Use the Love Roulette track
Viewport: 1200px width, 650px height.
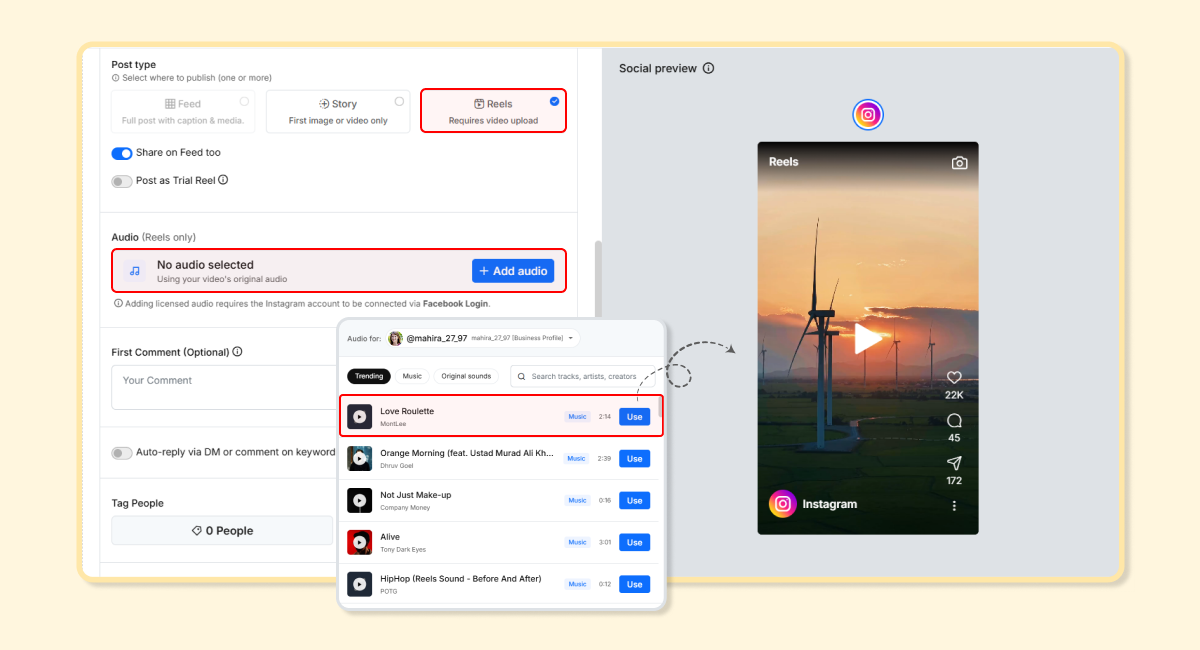click(634, 417)
